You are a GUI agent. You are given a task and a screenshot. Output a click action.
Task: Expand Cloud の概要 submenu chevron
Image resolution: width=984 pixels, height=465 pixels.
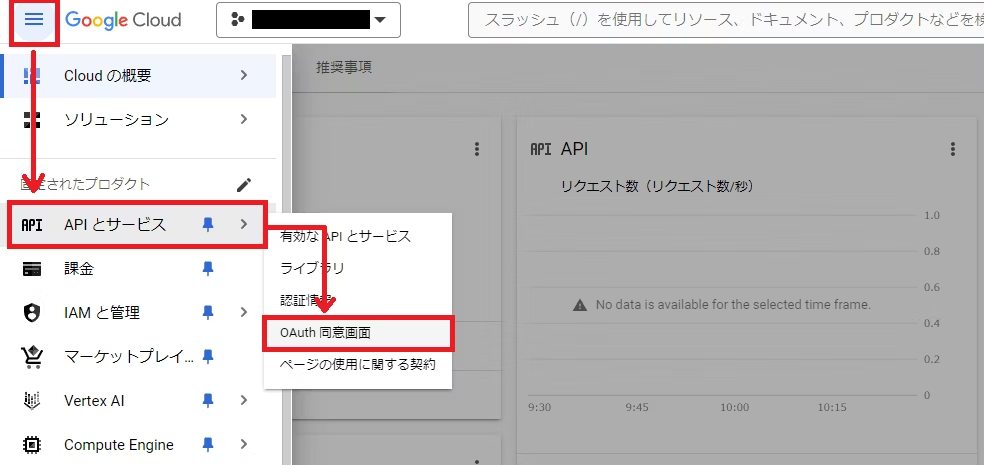[244, 75]
